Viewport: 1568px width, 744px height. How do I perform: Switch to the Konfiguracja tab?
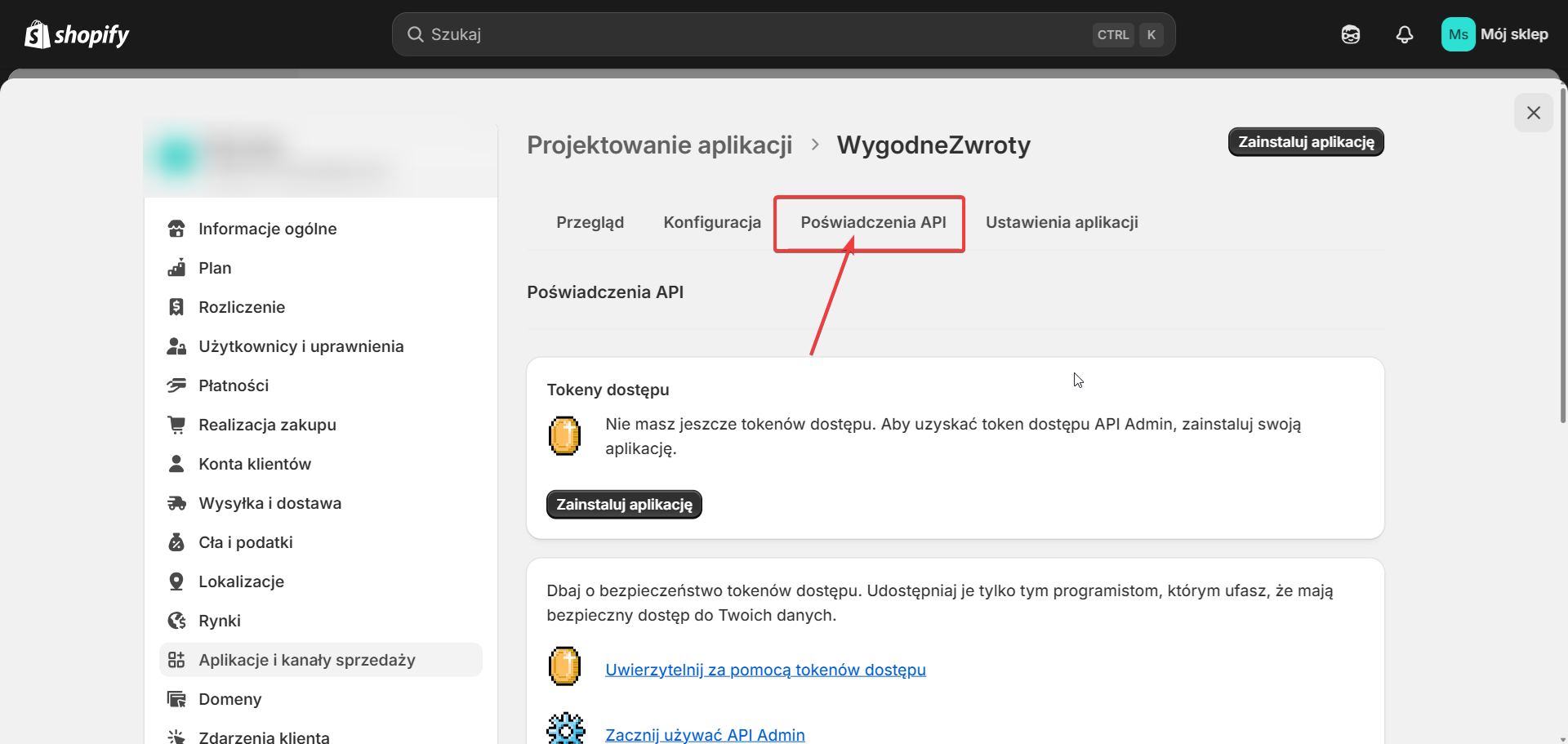coord(711,222)
